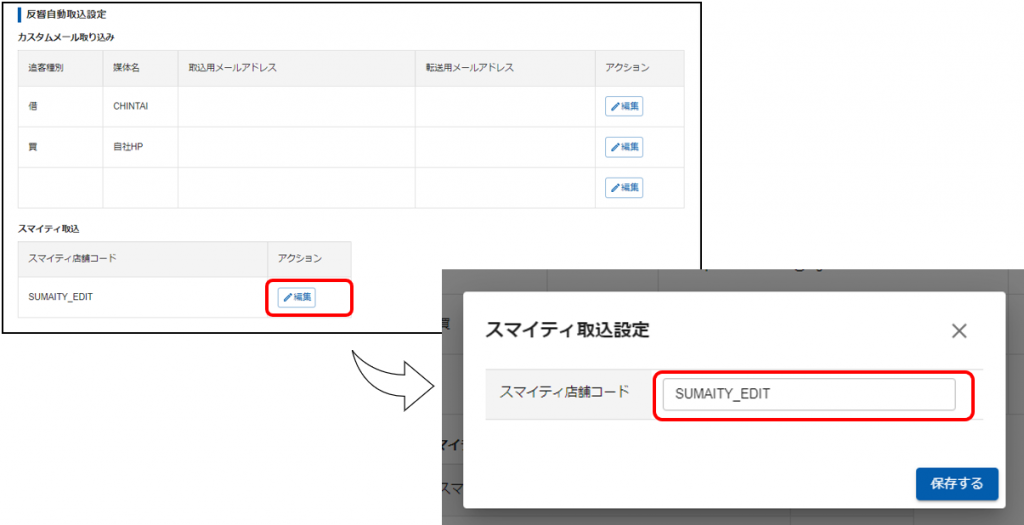Close the スマイティ取込設定 dialog with X
Screen dimensions: 1024x525
959,331
